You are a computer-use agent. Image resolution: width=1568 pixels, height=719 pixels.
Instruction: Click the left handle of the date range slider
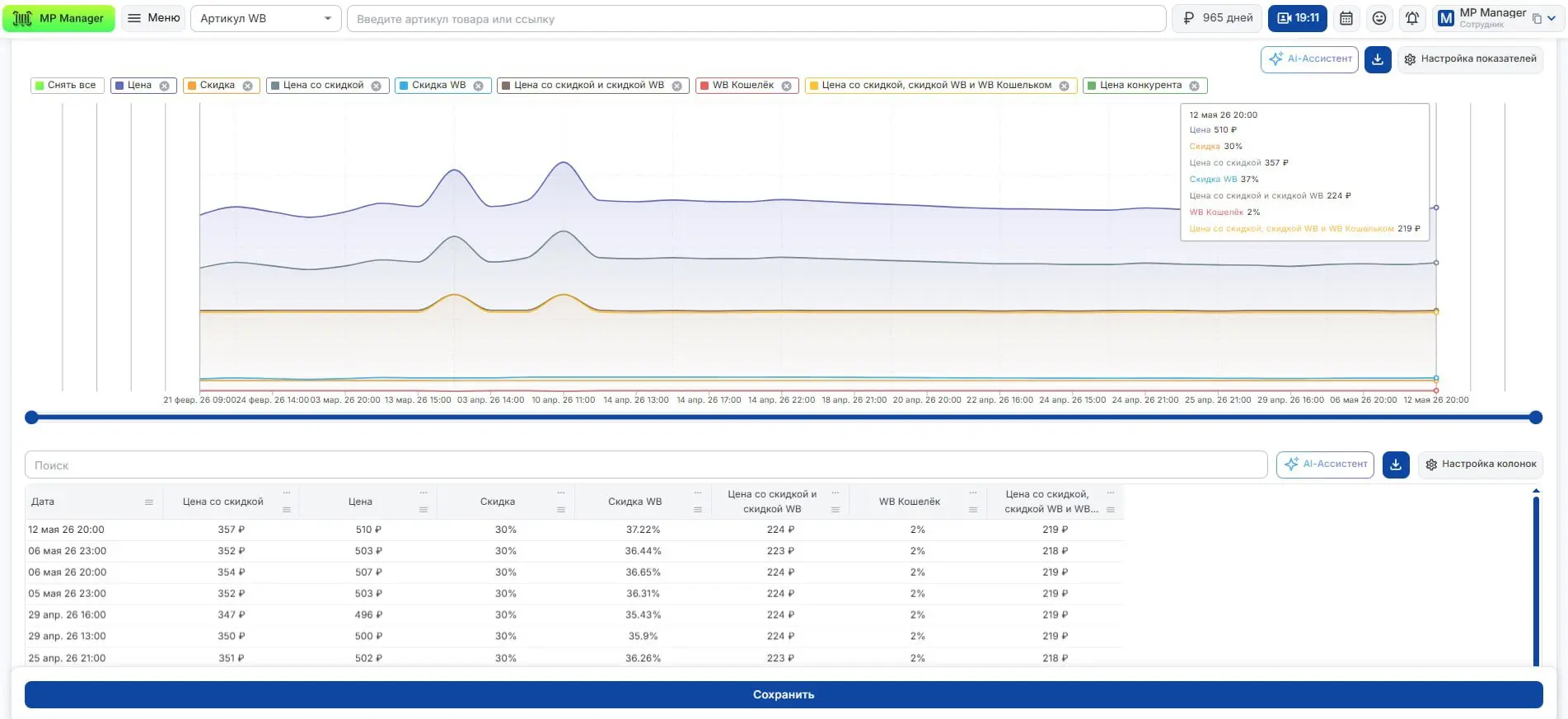(31, 418)
